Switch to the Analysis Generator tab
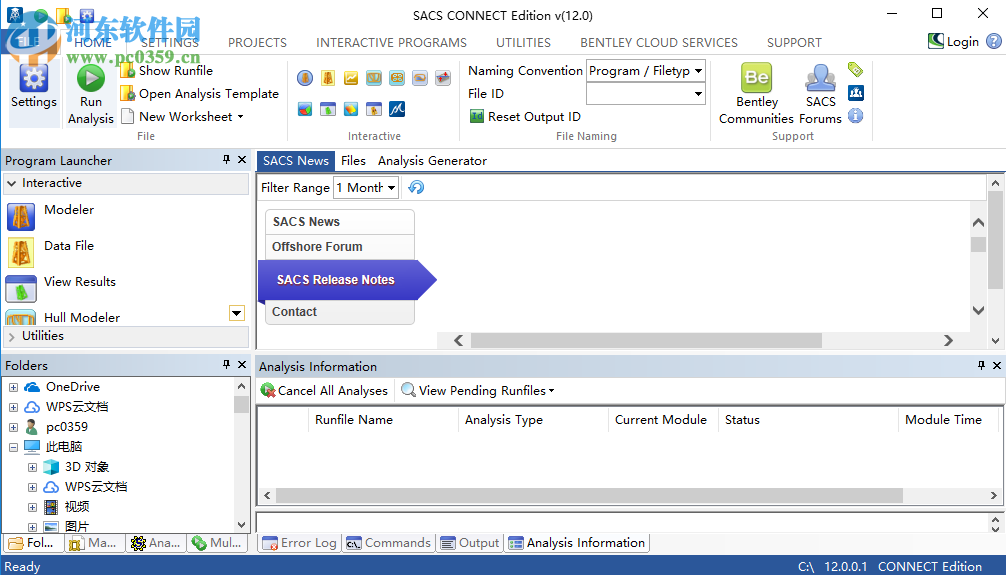The image size is (1006, 575). (432, 161)
